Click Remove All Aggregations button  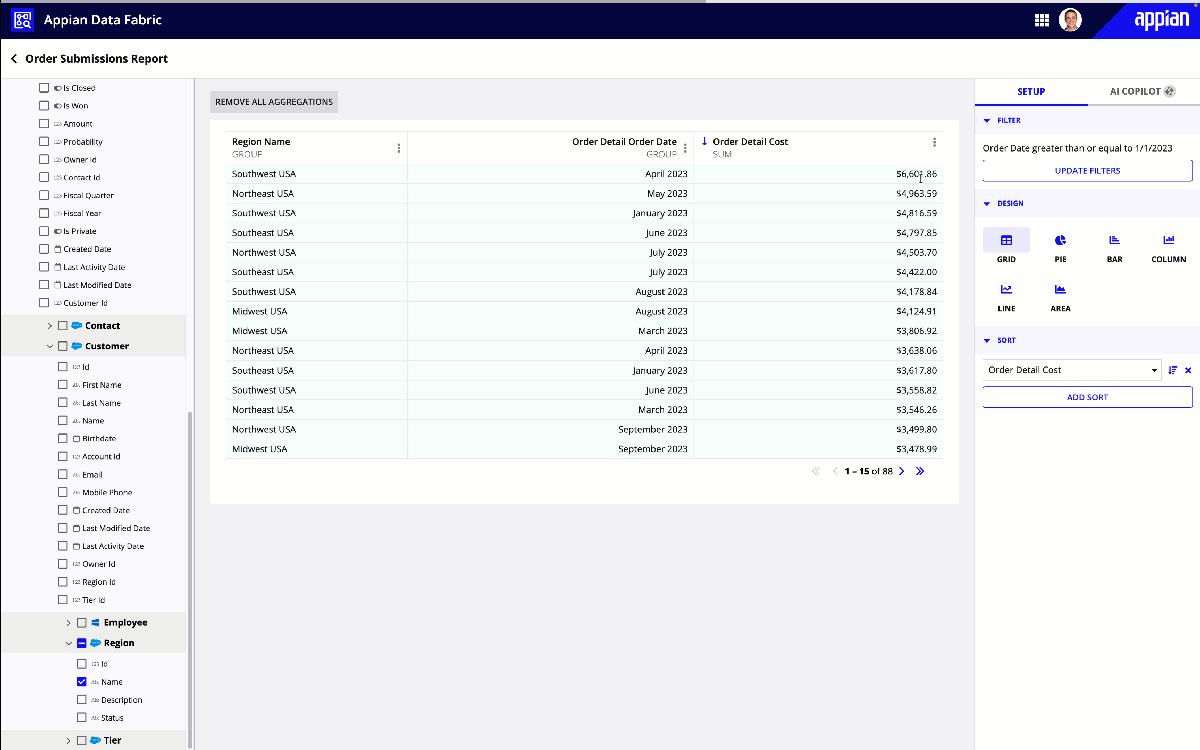coord(274,102)
